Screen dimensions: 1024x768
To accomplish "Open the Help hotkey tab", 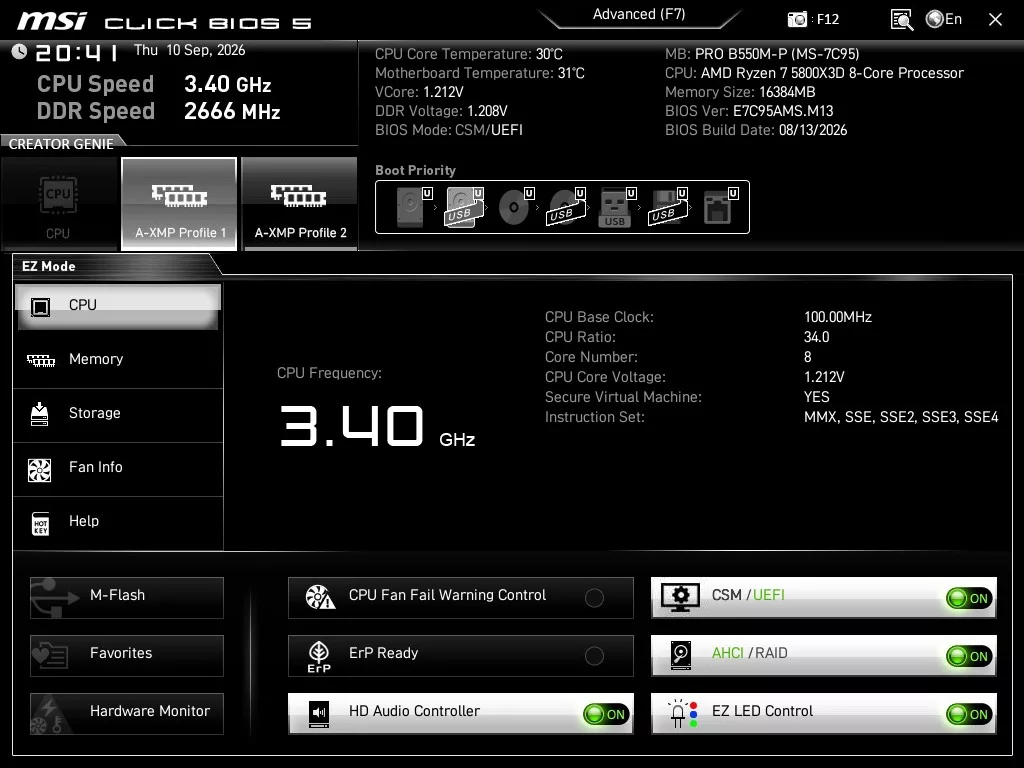I will coord(118,522).
